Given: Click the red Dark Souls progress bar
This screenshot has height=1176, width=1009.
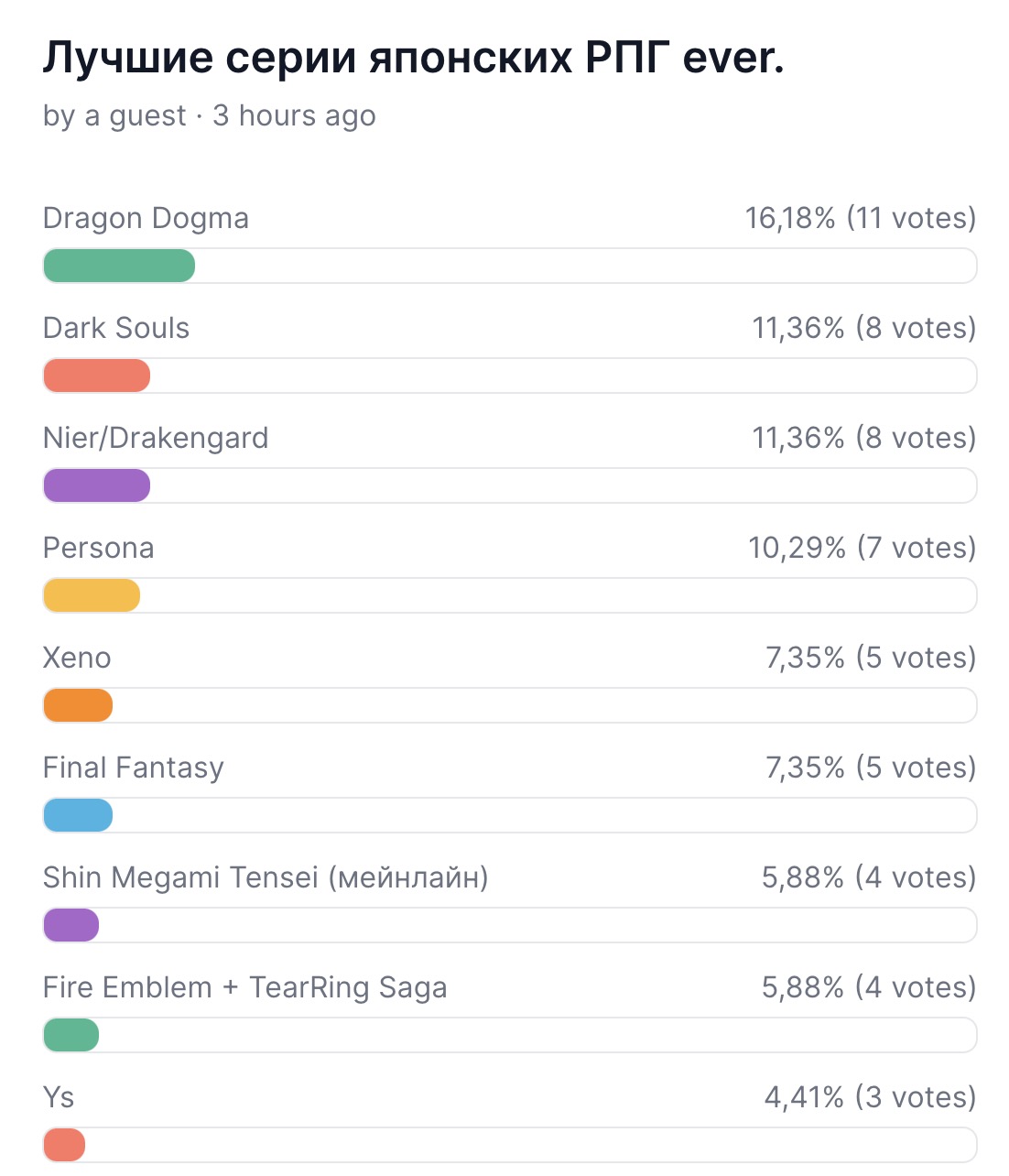Looking at the screenshot, I should (96, 376).
